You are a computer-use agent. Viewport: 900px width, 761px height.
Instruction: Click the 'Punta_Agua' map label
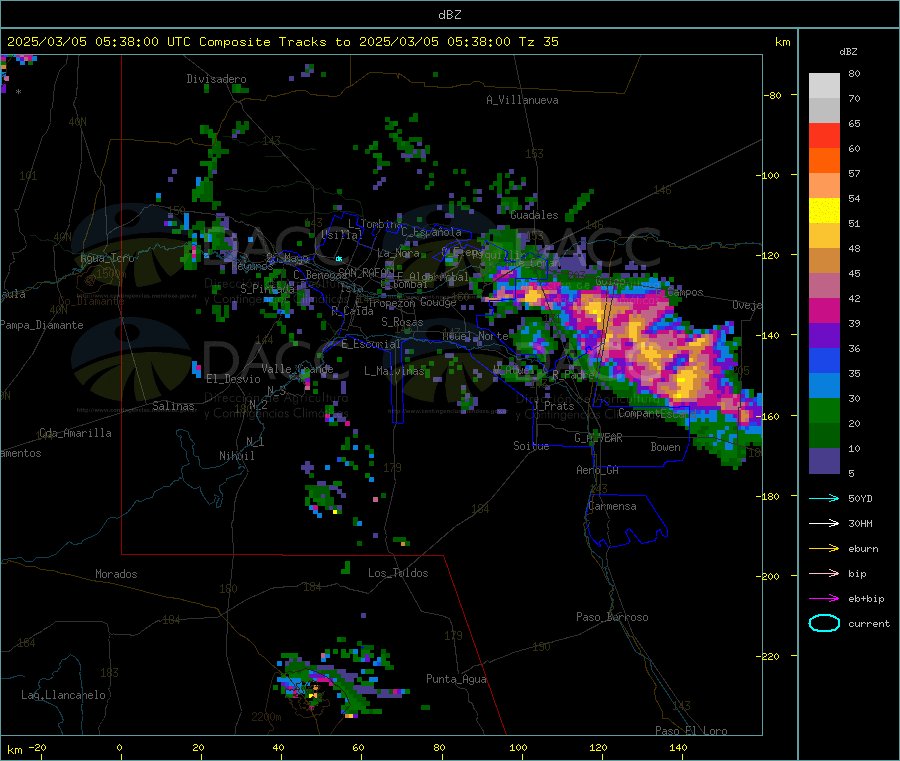[456, 679]
